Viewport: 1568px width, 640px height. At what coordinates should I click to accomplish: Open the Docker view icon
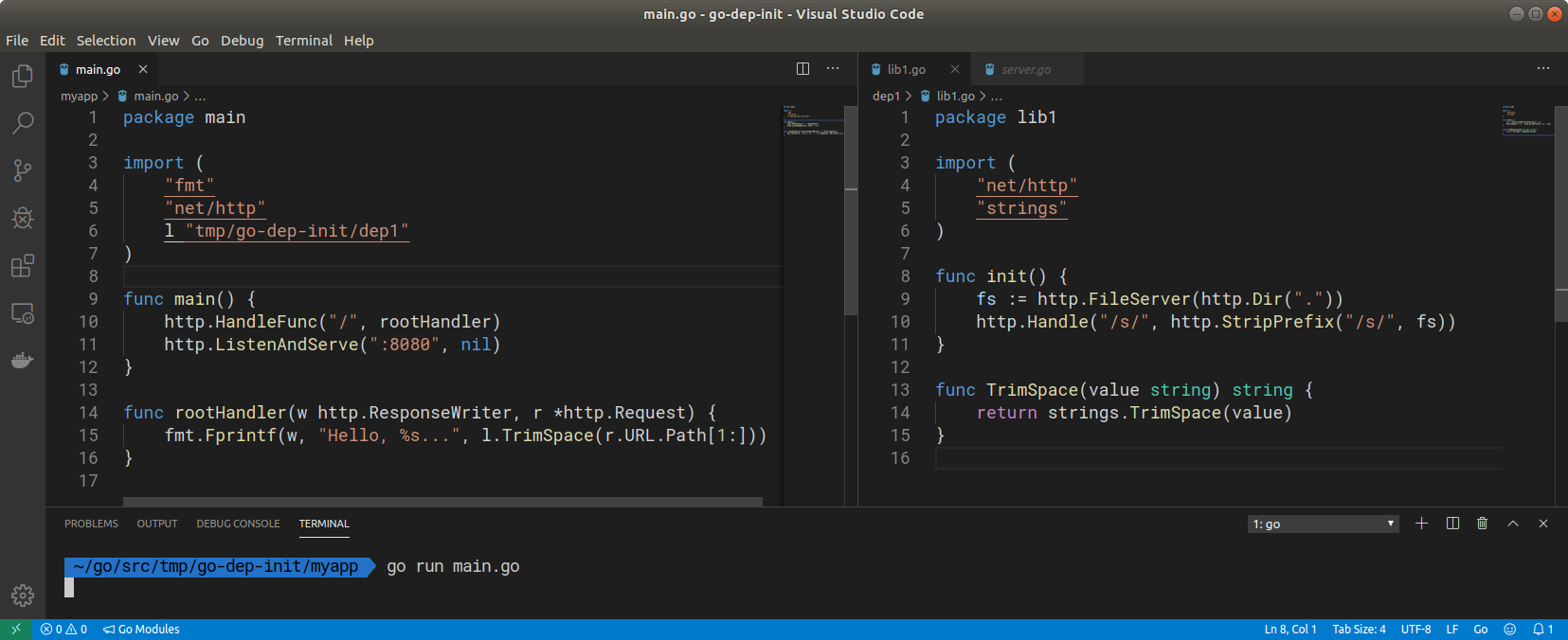point(23,361)
